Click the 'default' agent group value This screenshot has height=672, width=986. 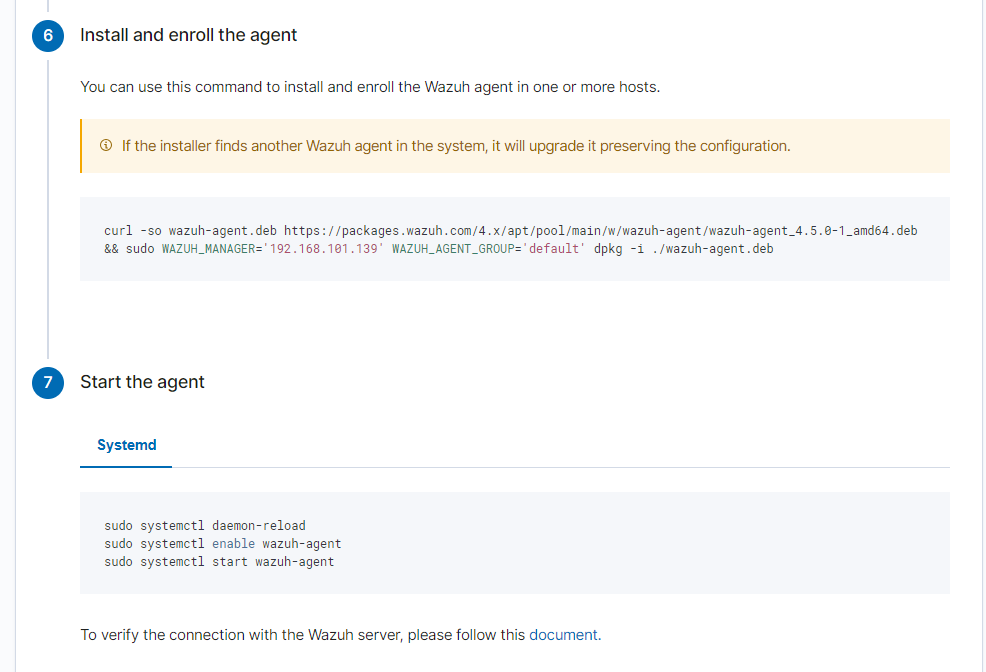555,249
